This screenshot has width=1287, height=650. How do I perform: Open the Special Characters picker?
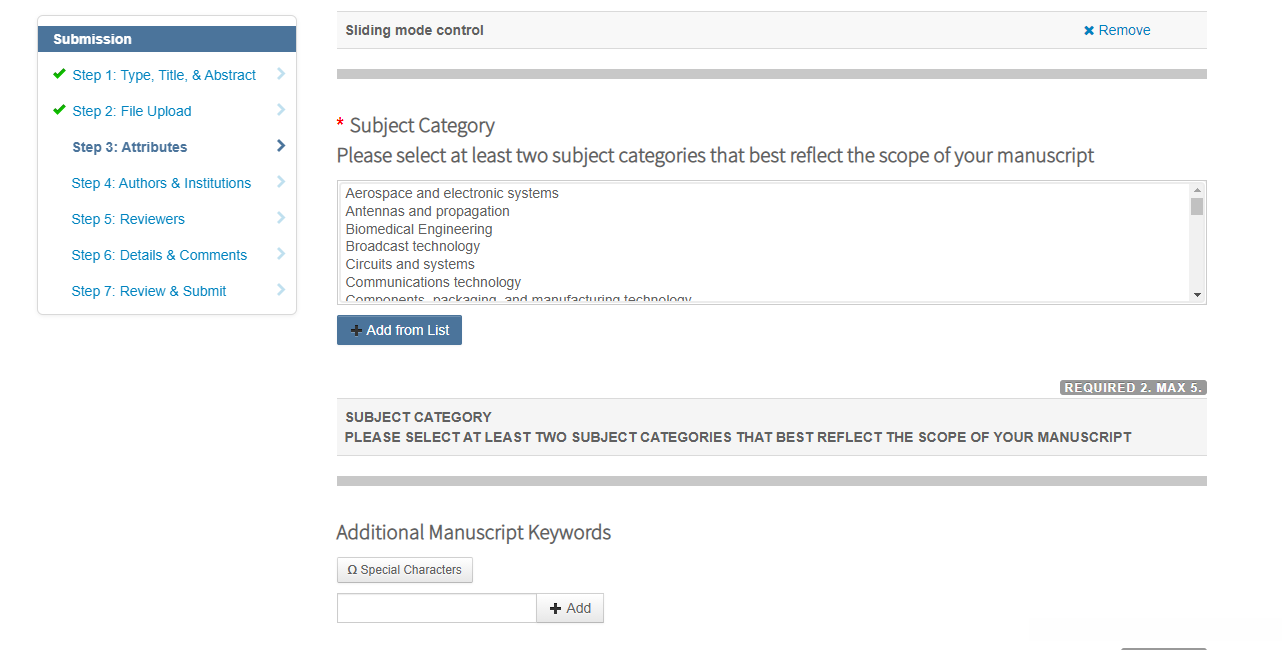click(x=405, y=570)
